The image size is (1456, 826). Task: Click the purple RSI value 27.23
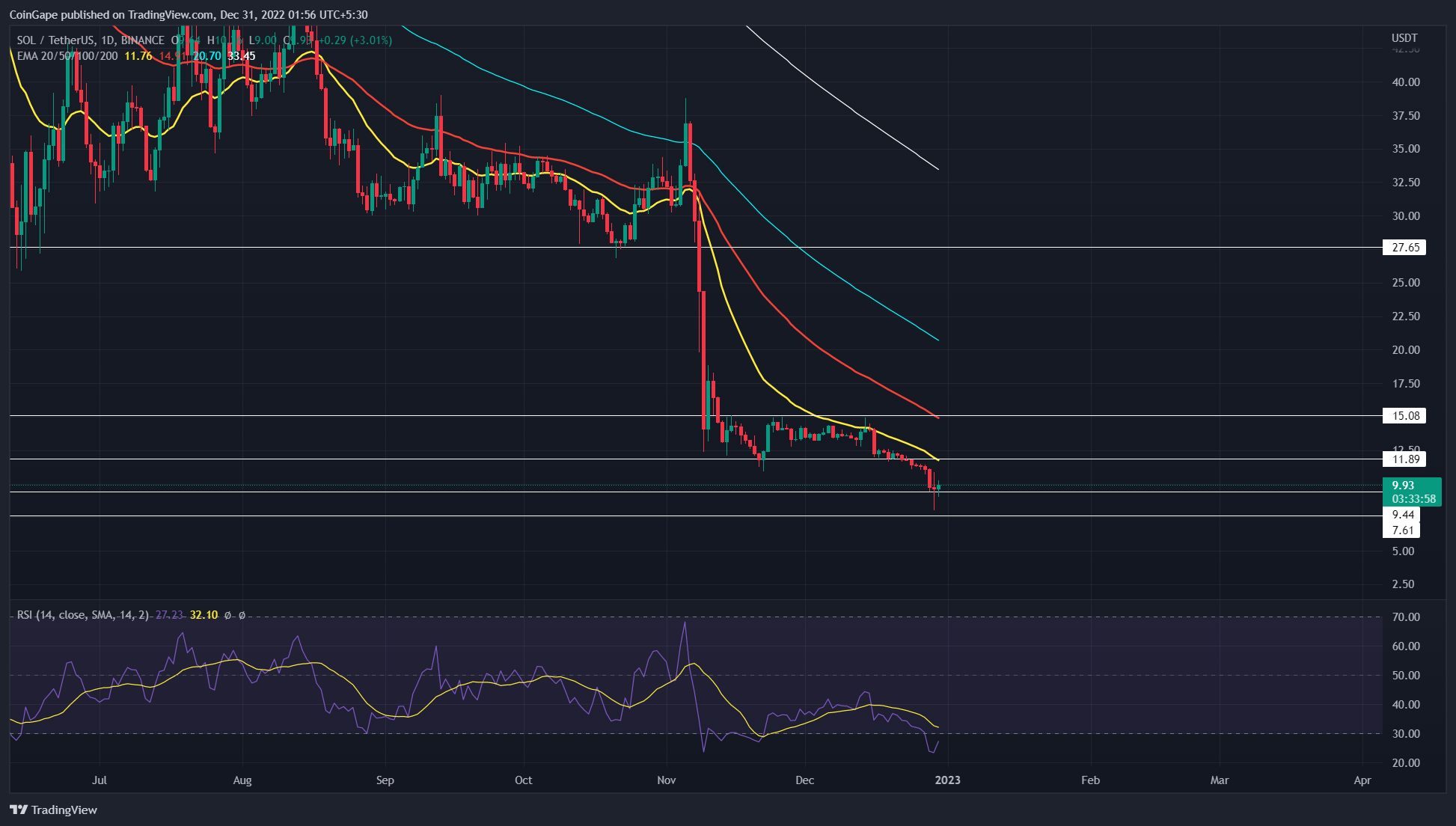click(169, 615)
